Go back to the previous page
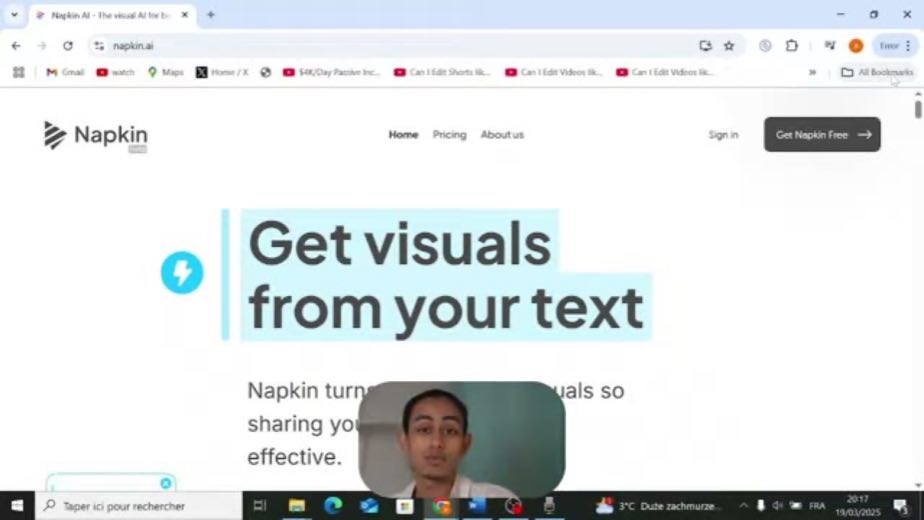 pos(16,45)
